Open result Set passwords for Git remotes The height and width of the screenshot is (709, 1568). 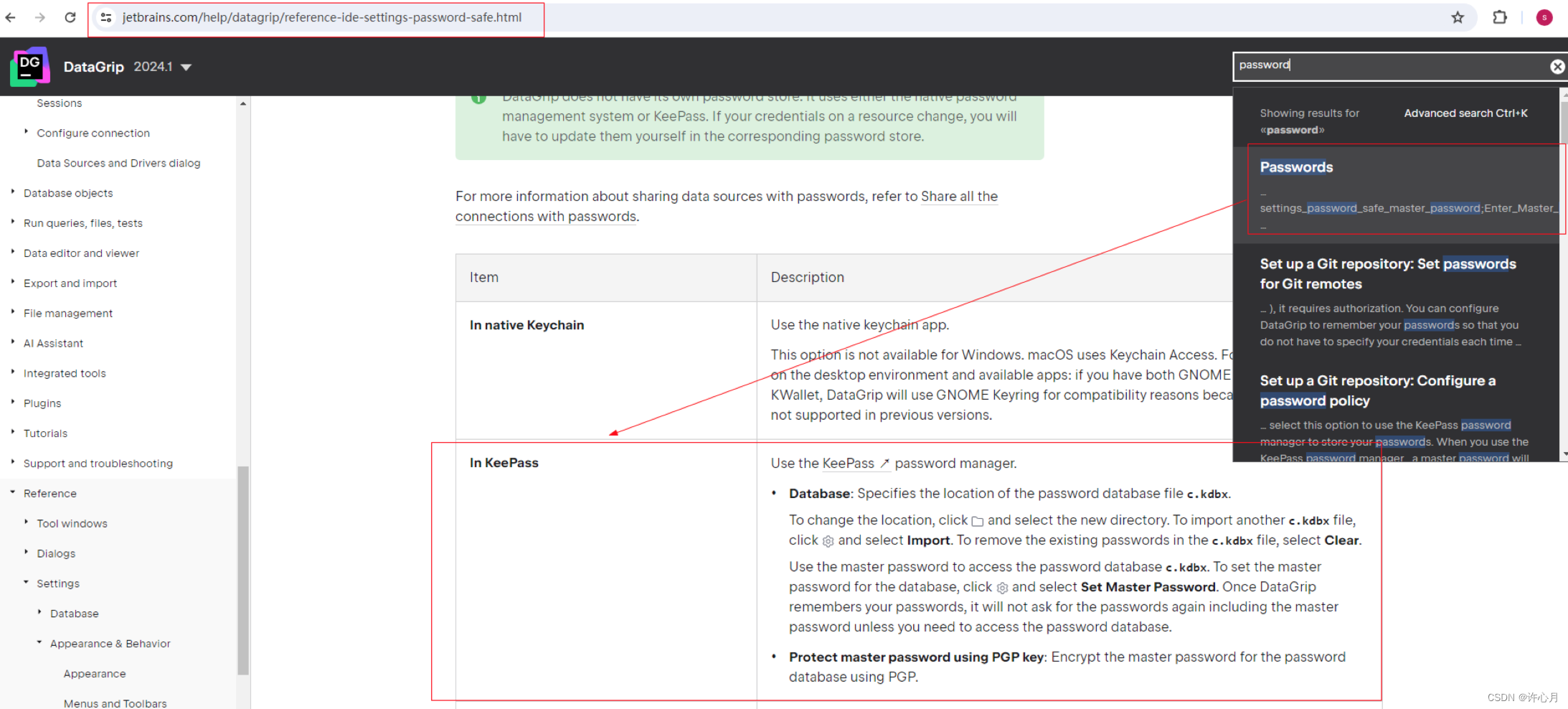coord(1387,273)
